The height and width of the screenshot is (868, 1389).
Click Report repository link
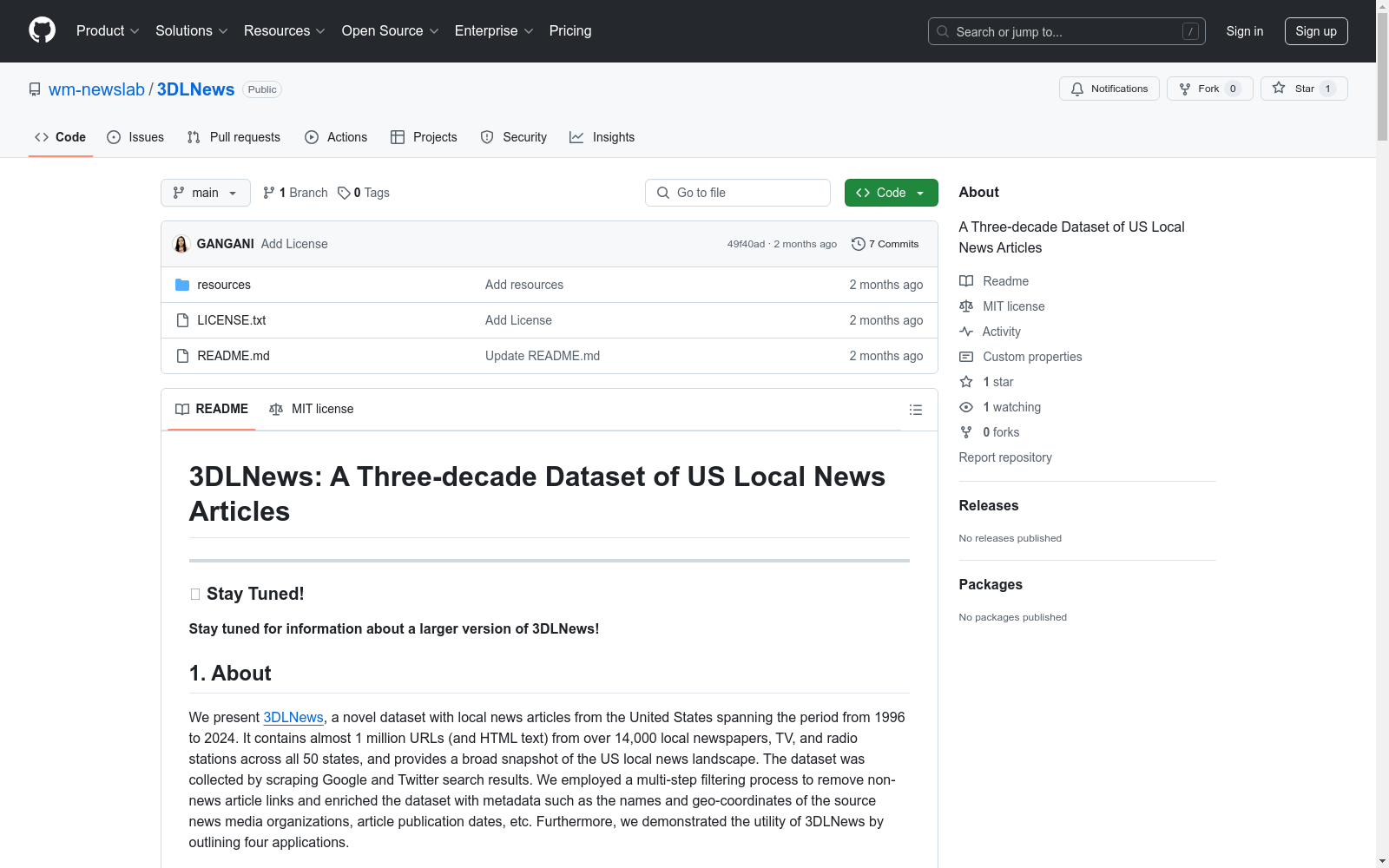(1005, 457)
